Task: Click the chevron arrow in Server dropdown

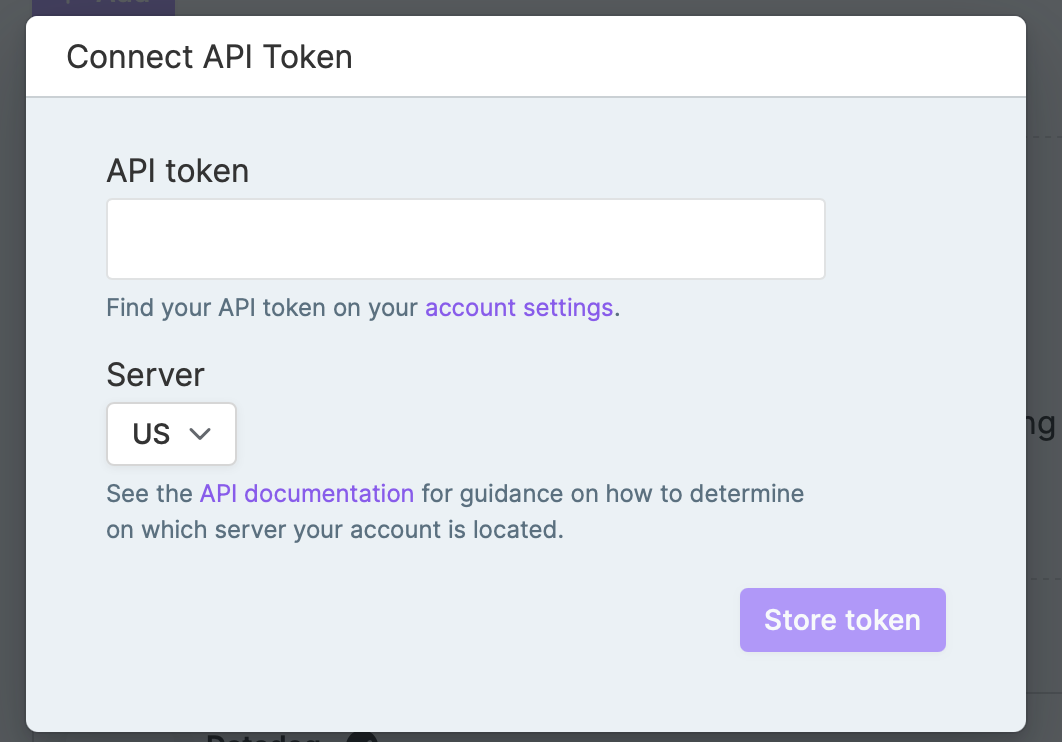Action: click(x=200, y=434)
